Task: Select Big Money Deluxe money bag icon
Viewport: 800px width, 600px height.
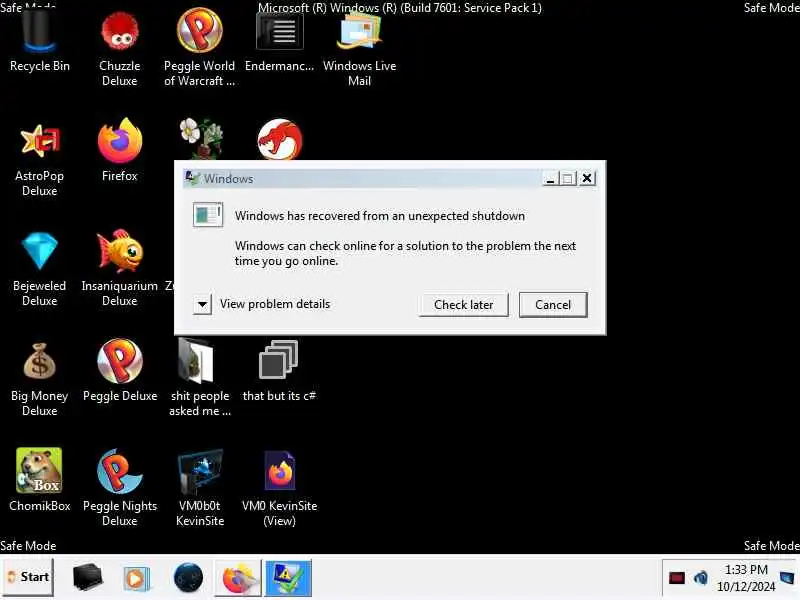Action: (40, 379)
